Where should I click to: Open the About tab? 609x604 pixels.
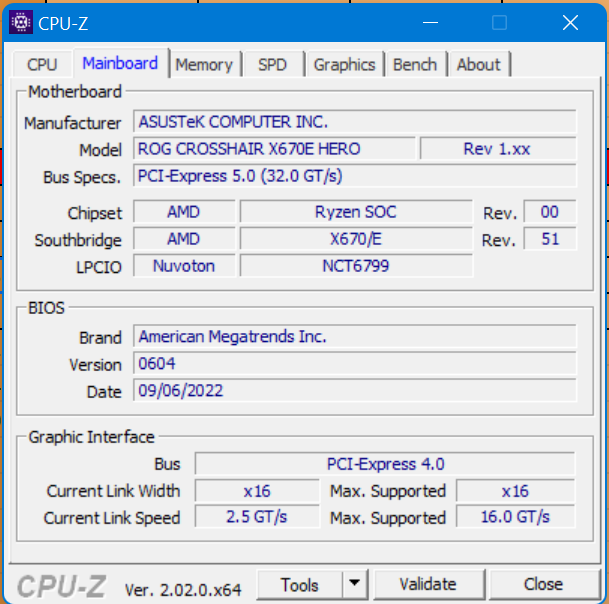(x=478, y=64)
